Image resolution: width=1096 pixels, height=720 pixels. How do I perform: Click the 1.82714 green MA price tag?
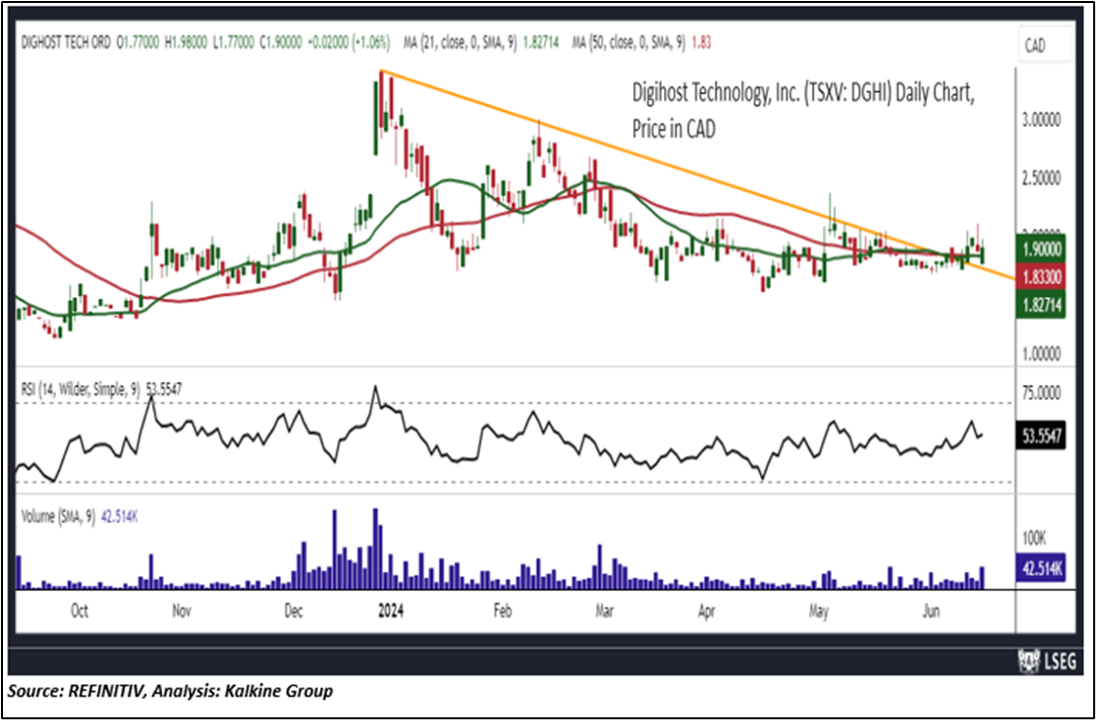pyautogui.click(x=1041, y=304)
